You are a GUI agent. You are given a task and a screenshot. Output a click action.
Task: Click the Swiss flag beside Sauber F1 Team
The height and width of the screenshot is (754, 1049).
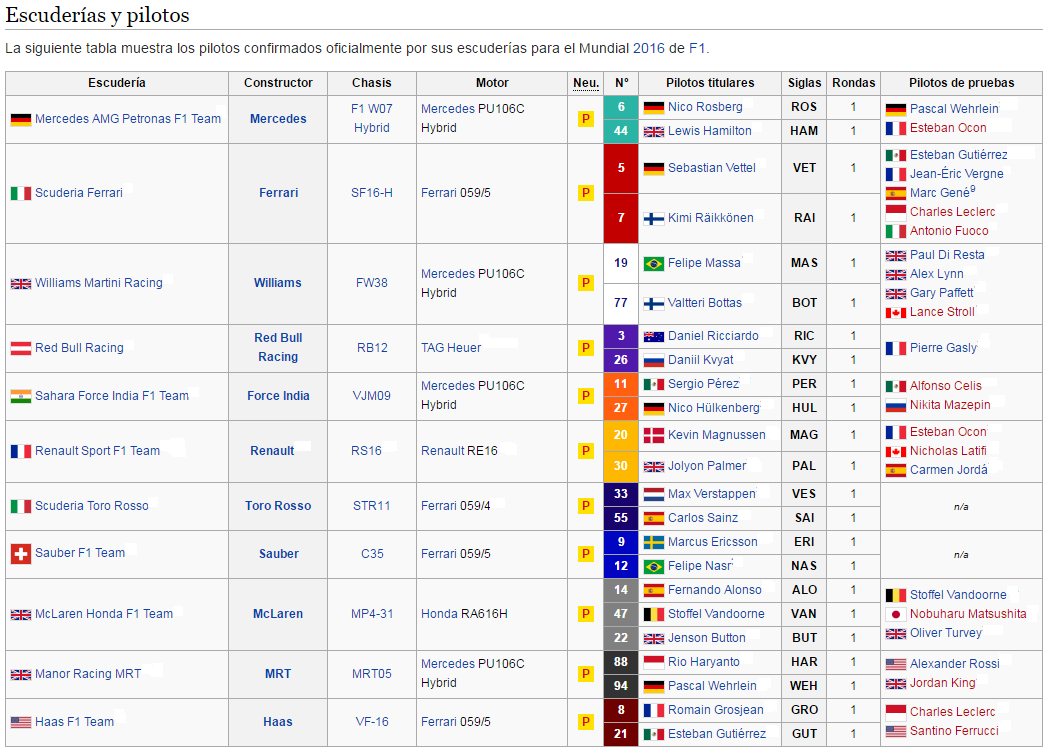[21, 554]
